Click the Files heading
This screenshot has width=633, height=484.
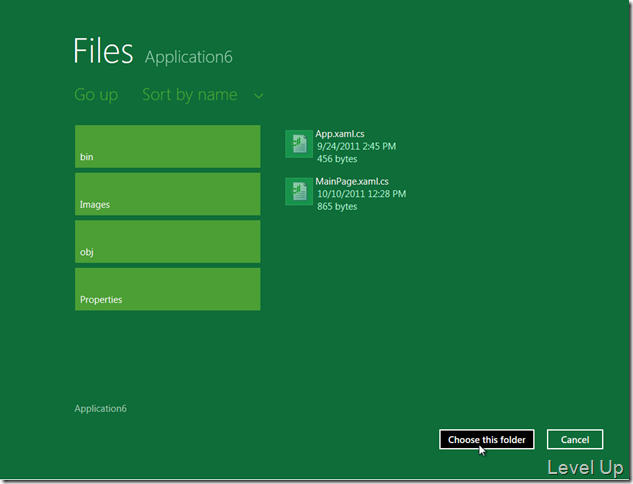[x=103, y=51]
